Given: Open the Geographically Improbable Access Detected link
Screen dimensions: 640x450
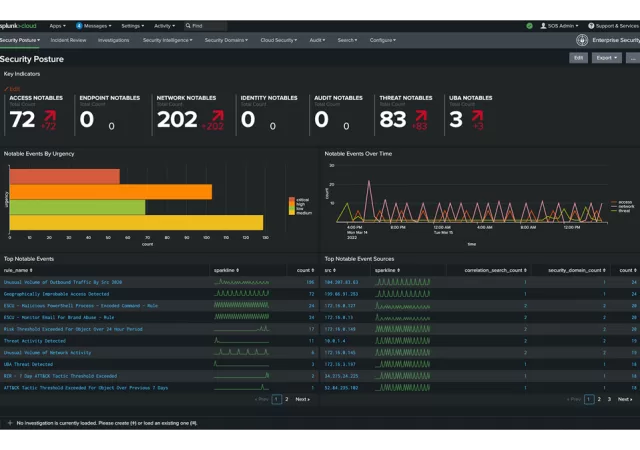Looking at the screenshot, I should tap(56, 294).
